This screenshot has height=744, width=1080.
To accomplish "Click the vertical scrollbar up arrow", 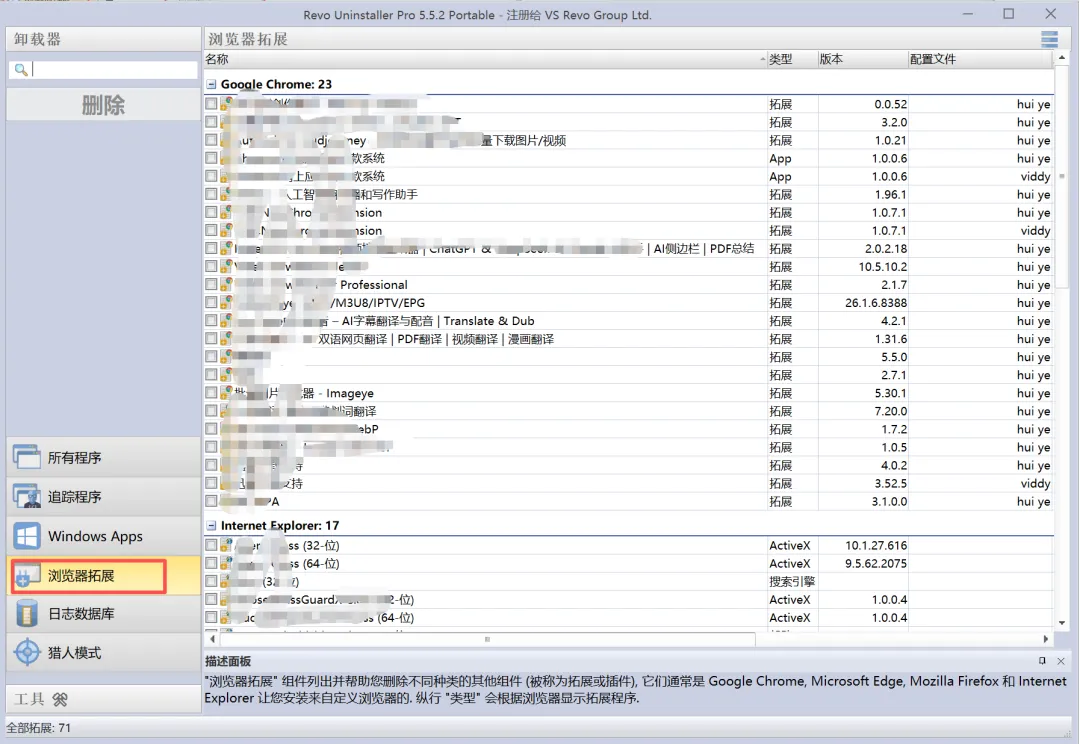I will 1061,58.
